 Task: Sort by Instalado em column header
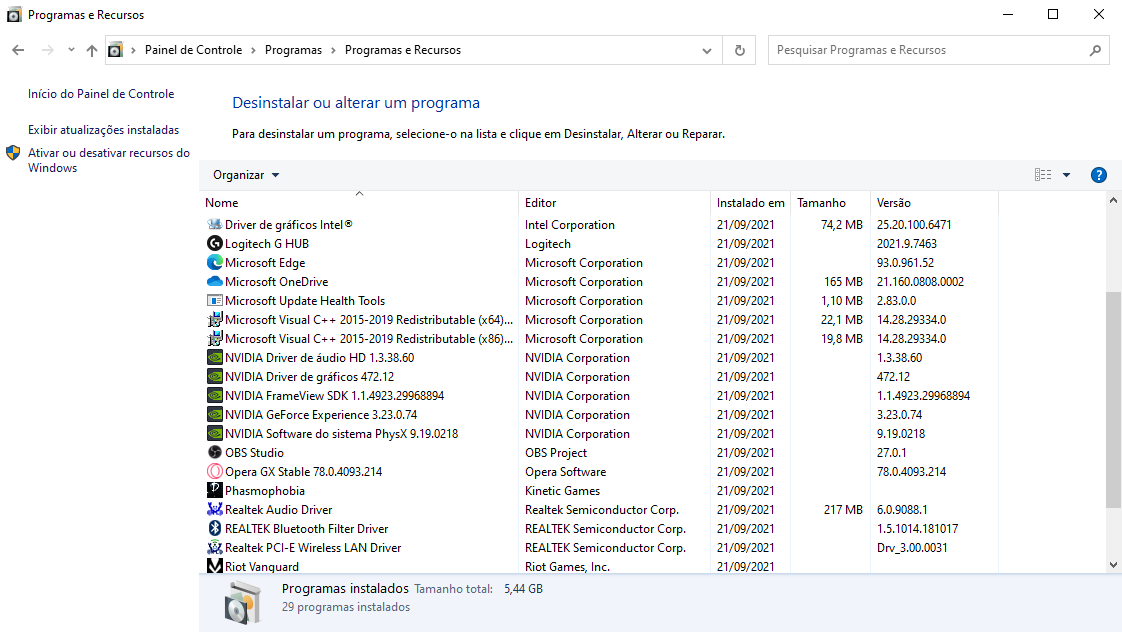tap(751, 203)
